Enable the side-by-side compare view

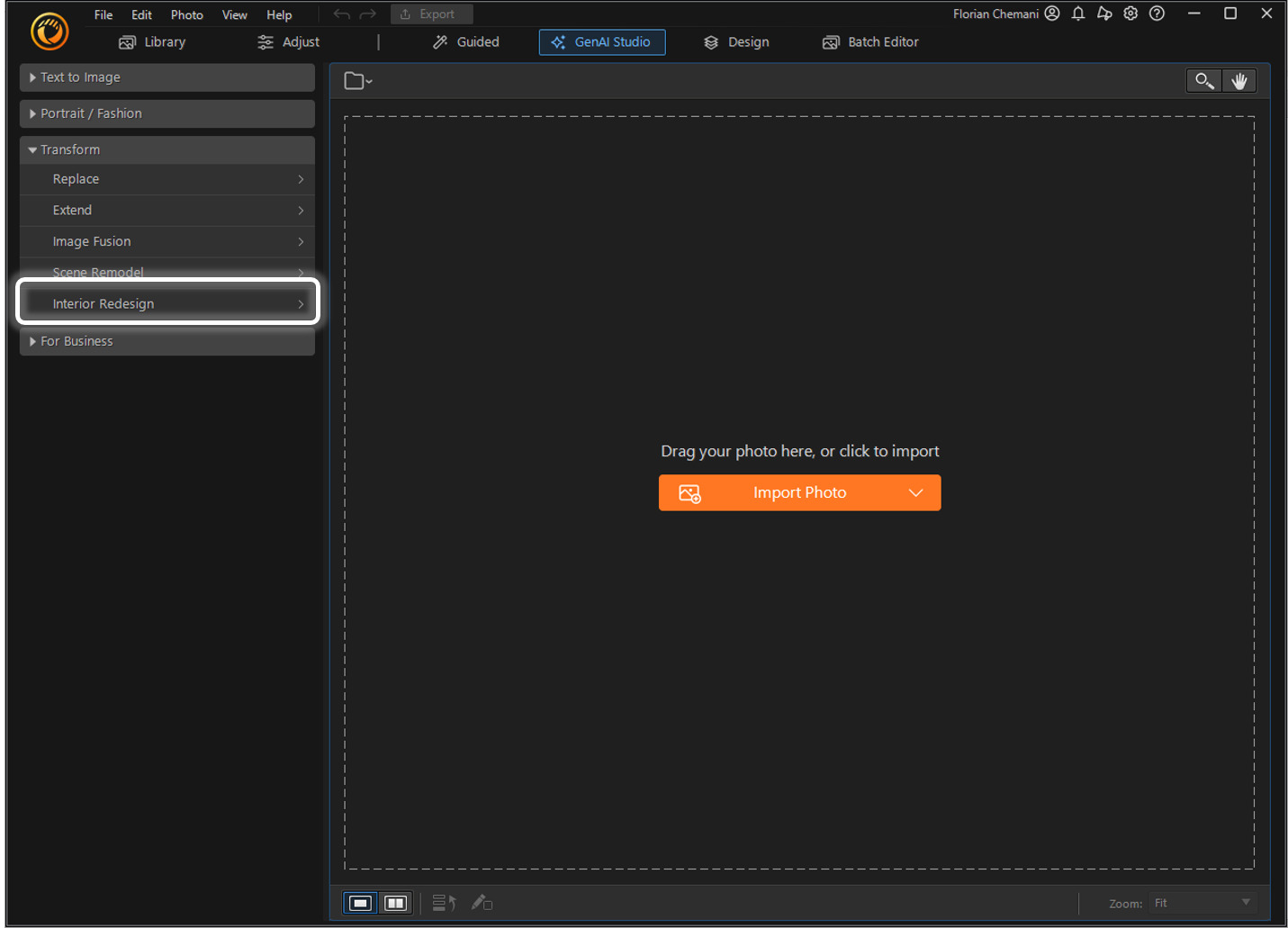click(x=394, y=902)
